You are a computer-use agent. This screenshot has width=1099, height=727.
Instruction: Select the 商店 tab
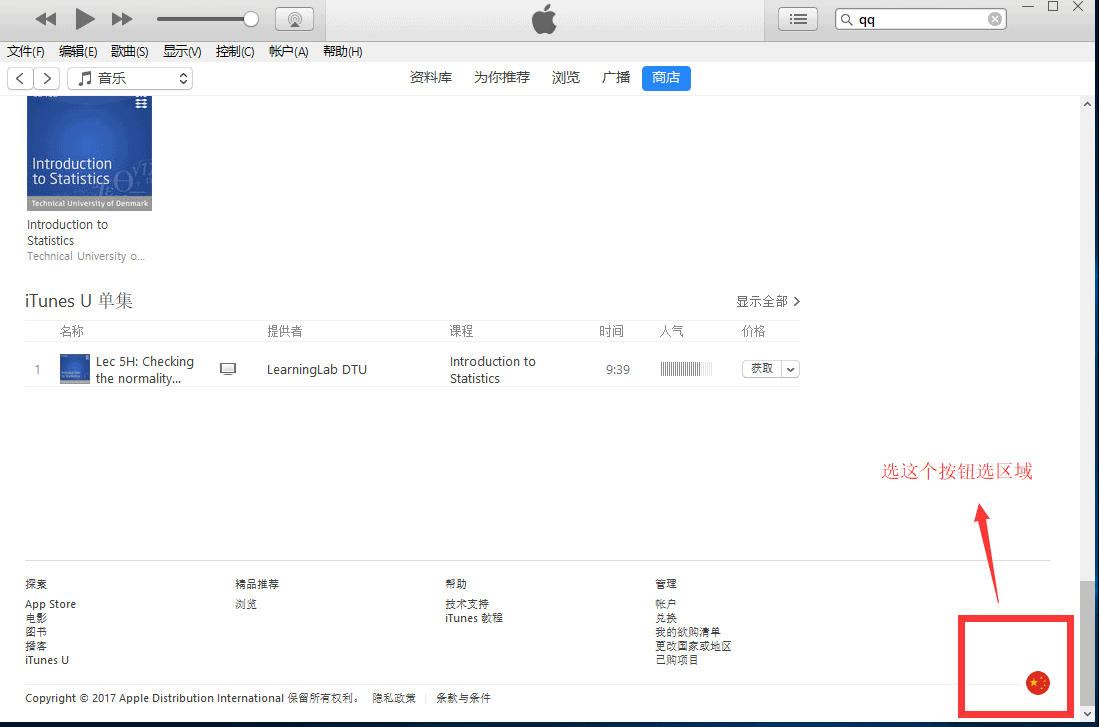point(666,78)
